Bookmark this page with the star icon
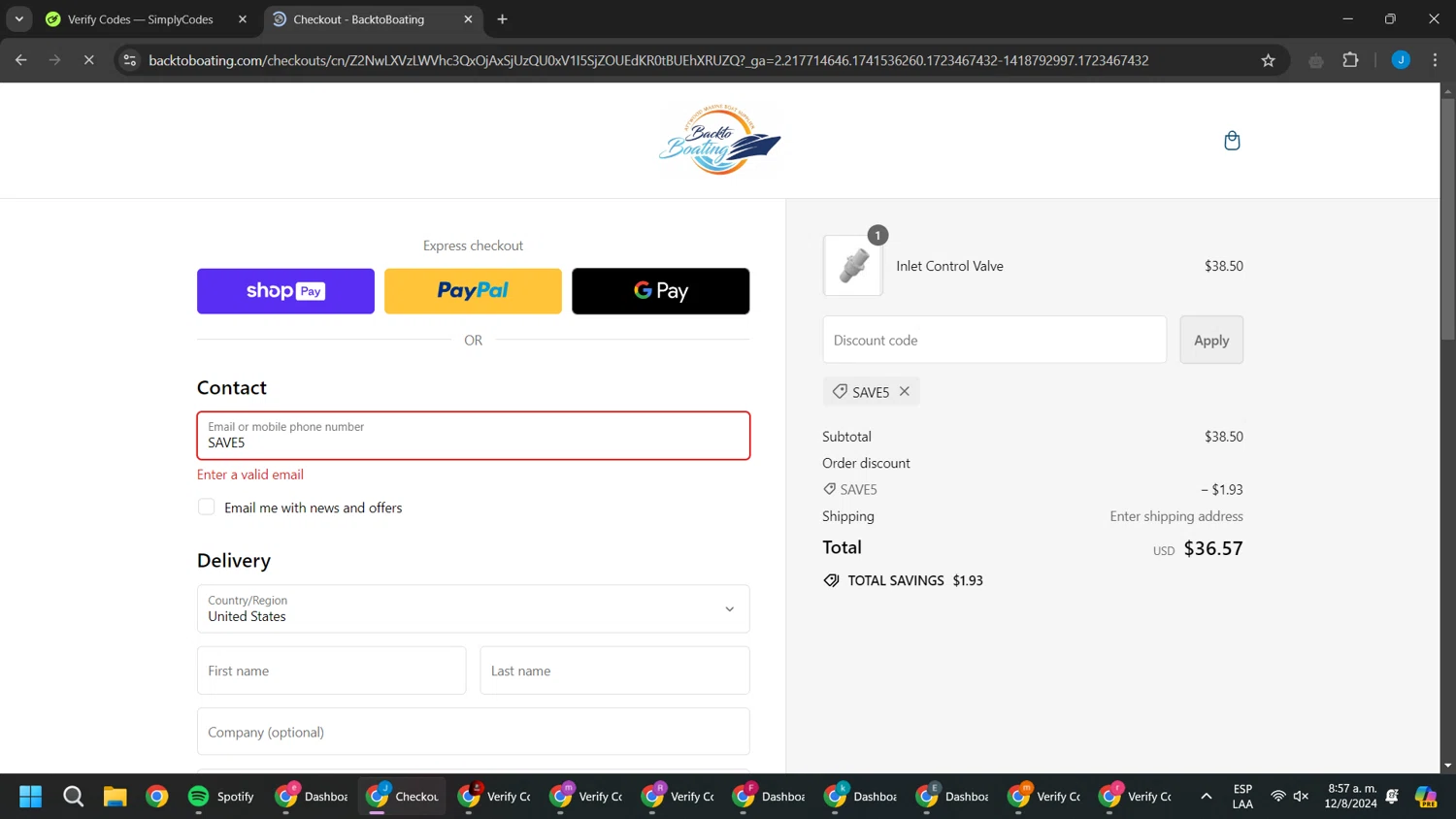Viewport: 1456px width, 819px height. pos(1268,60)
